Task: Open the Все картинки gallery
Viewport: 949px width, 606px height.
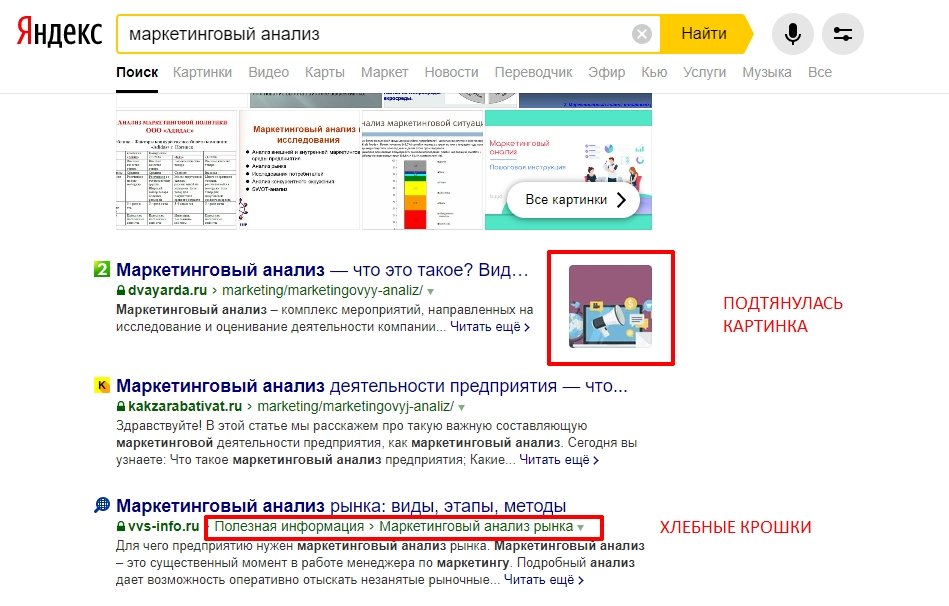Action: coord(571,200)
